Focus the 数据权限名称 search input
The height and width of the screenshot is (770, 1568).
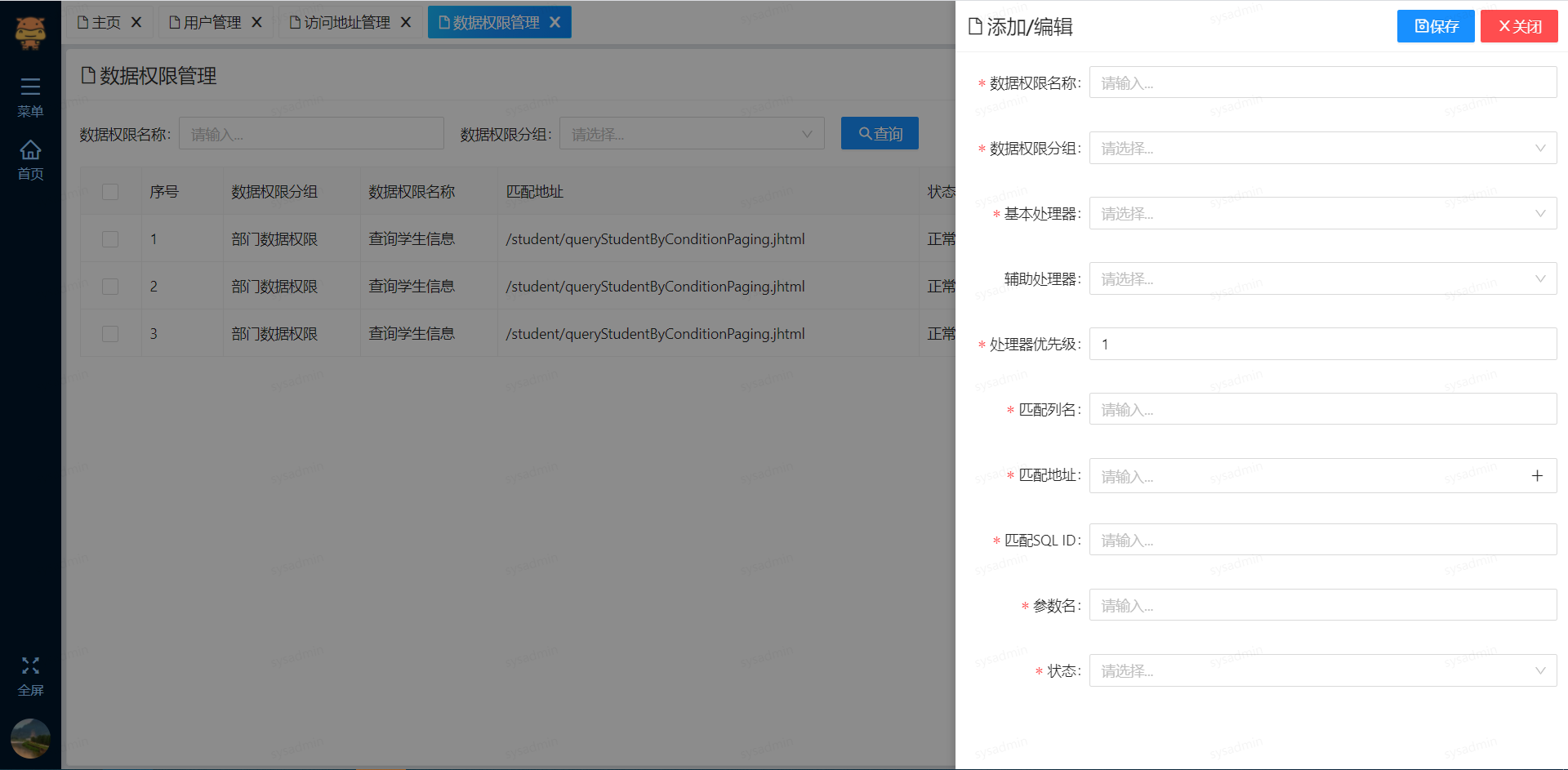point(311,134)
